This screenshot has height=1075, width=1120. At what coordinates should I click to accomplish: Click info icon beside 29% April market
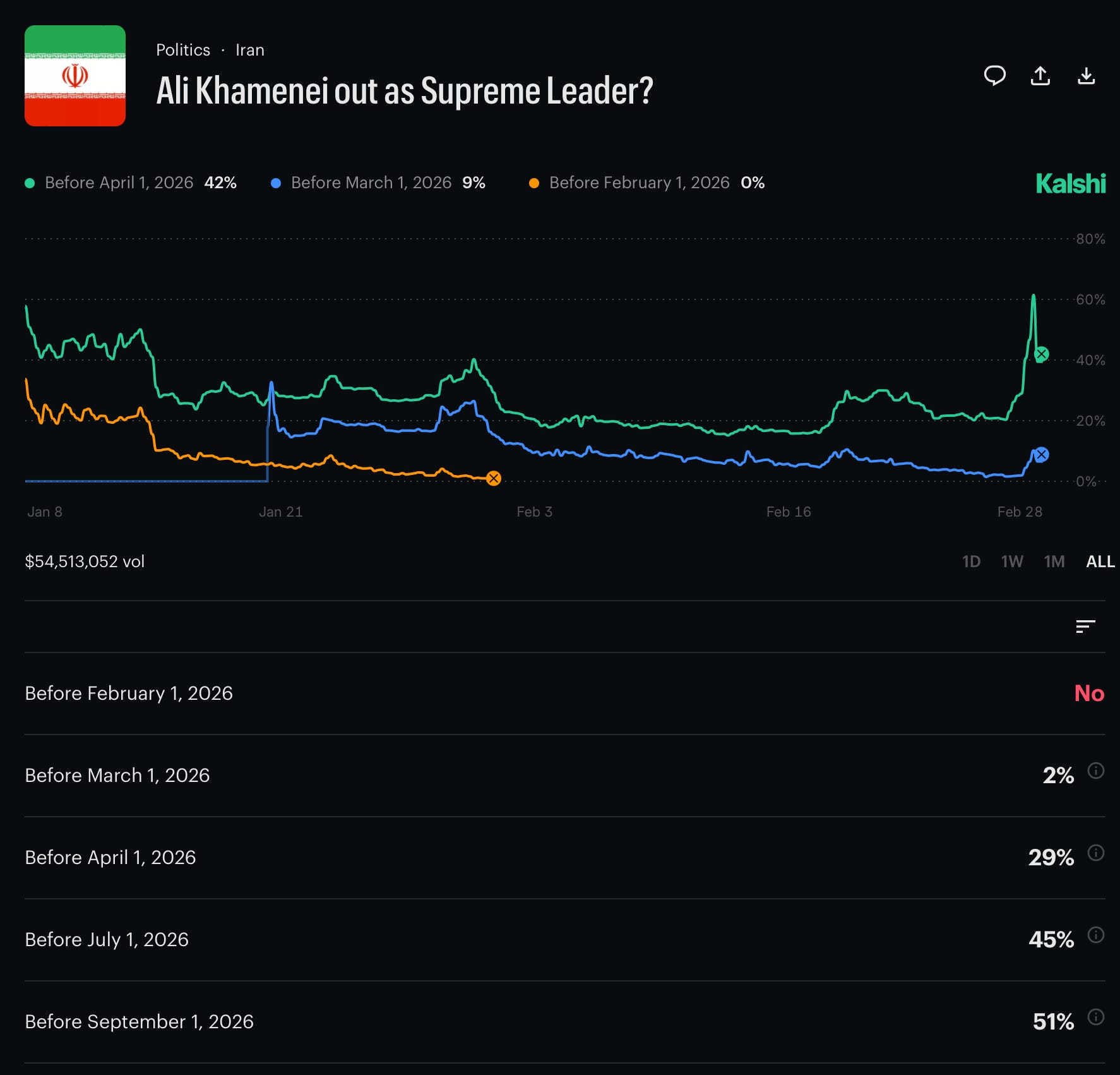click(1096, 853)
